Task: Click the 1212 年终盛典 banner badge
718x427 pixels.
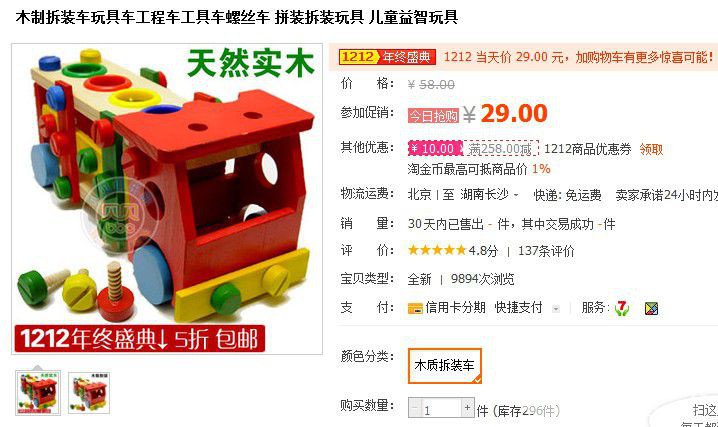Action: tap(387, 57)
